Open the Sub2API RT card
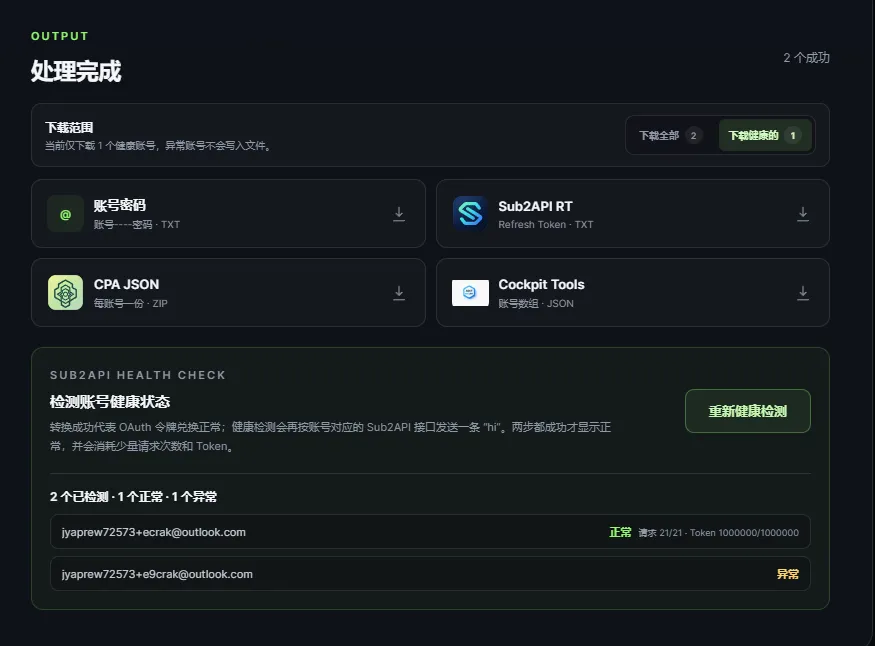The height and width of the screenshot is (646, 875). pyautogui.click(x=633, y=214)
